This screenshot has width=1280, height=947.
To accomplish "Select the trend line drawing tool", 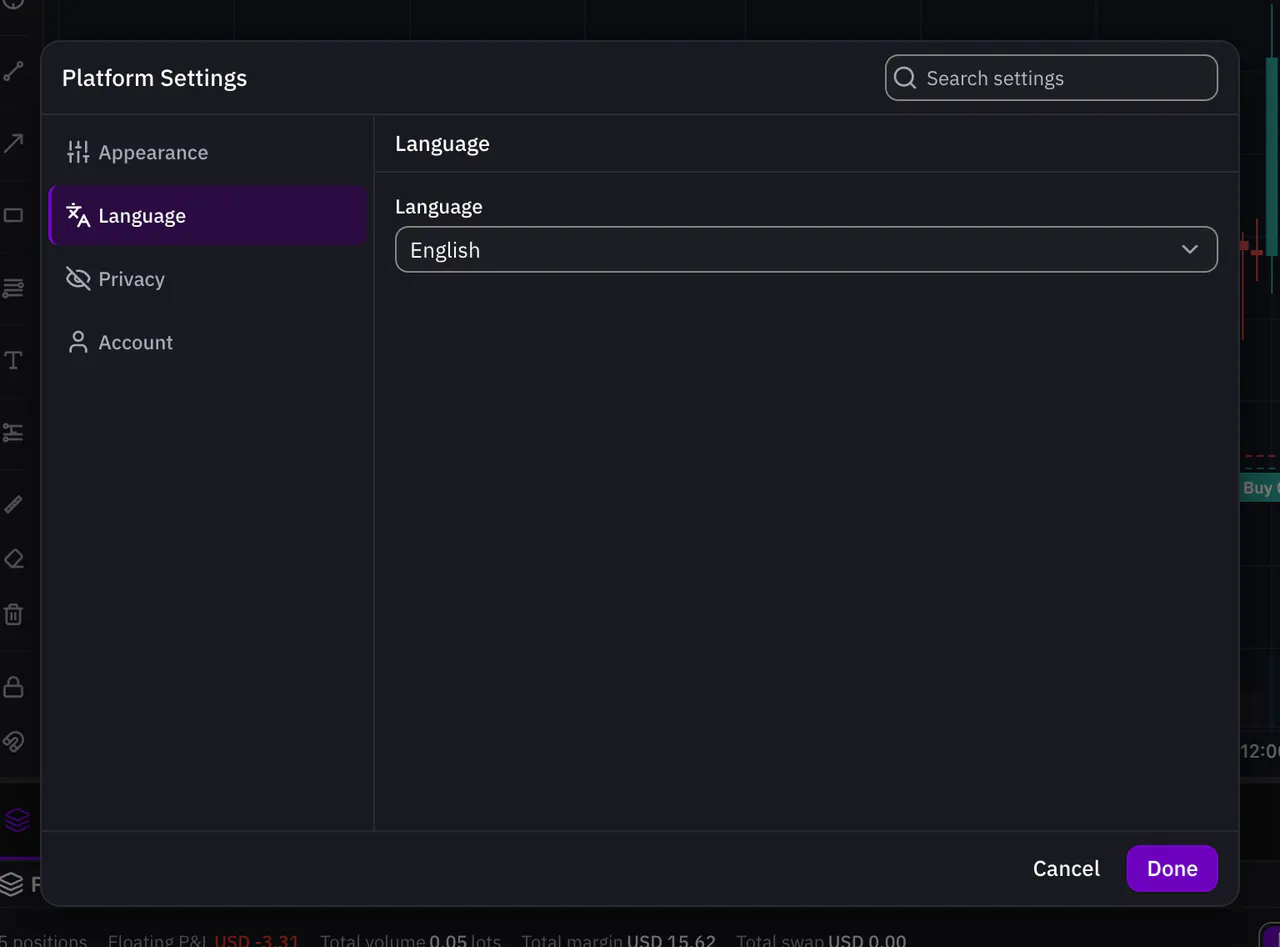I will [13, 71].
